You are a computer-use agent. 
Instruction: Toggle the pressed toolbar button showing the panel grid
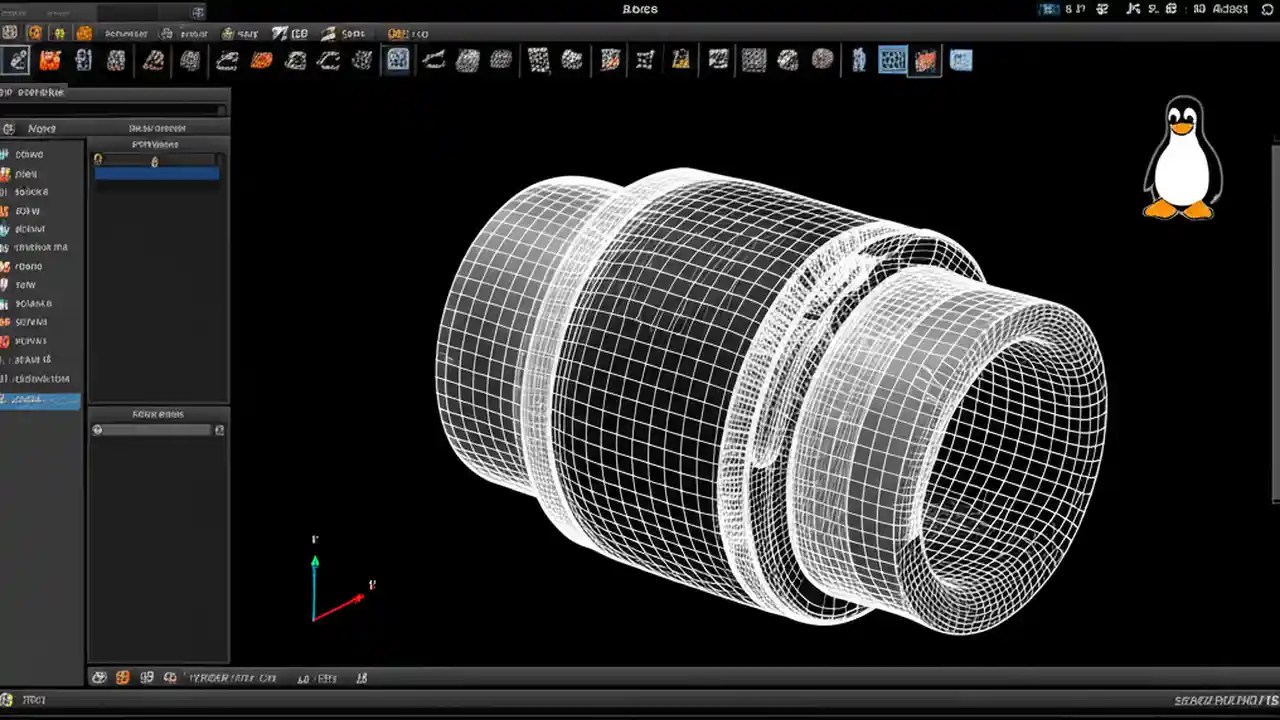click(891, 61)
